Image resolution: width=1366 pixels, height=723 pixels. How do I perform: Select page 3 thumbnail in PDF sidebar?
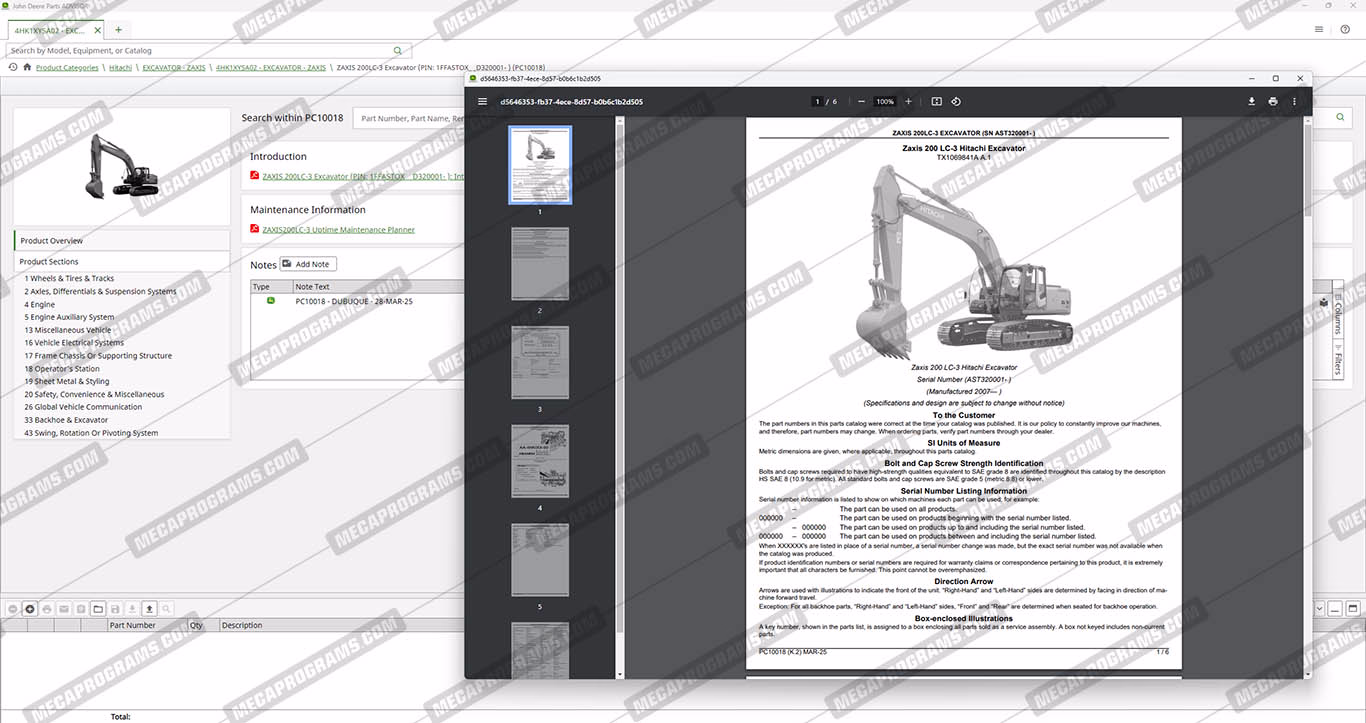540,362
